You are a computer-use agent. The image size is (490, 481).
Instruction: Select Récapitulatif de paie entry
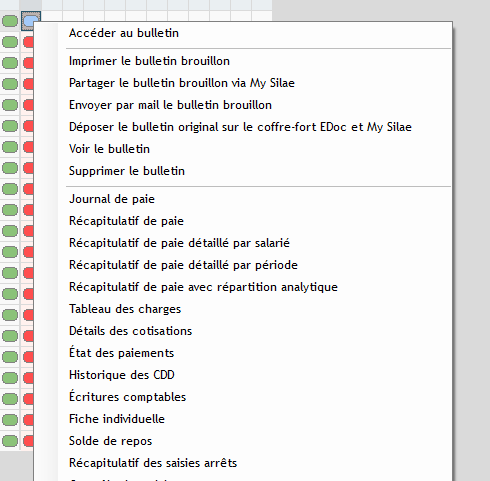126,221
